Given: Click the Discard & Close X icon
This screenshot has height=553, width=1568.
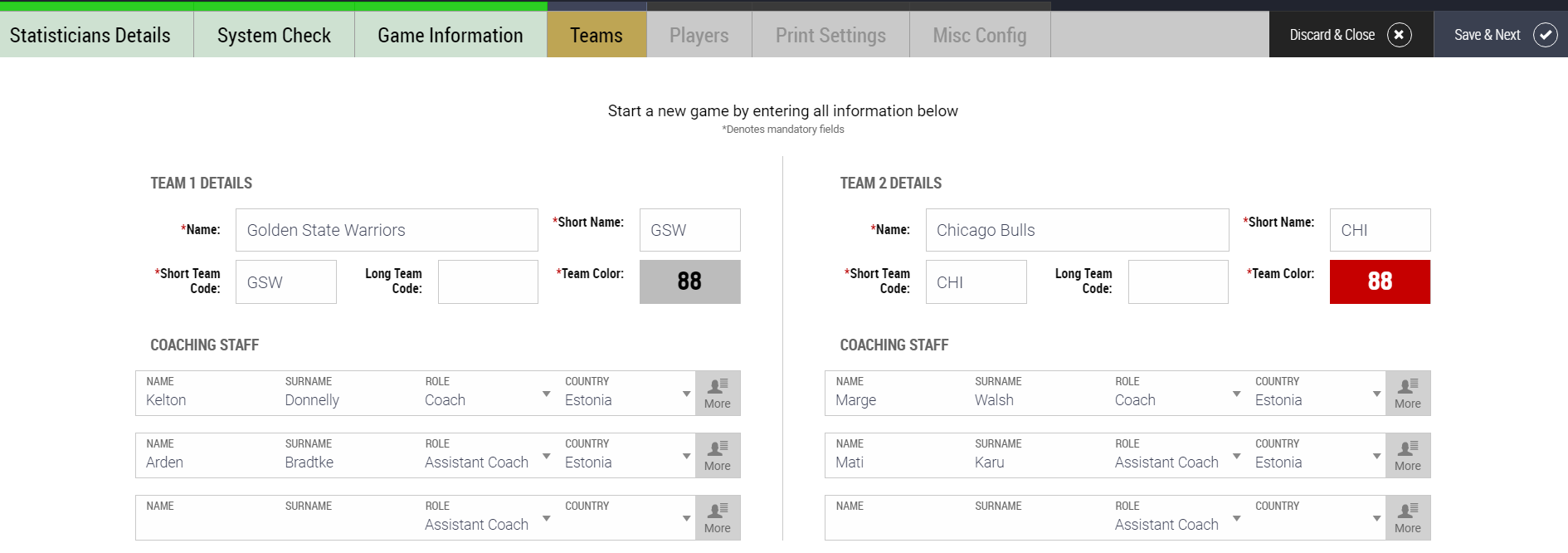Looking at the screenshot, I should click(x=1399, y=35).
